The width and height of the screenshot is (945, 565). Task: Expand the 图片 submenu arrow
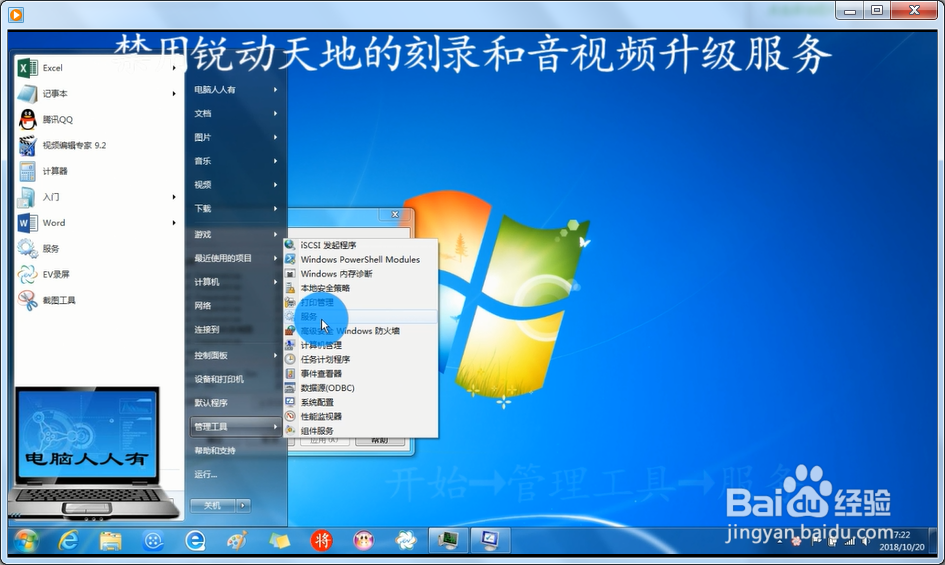coord(275,137)
